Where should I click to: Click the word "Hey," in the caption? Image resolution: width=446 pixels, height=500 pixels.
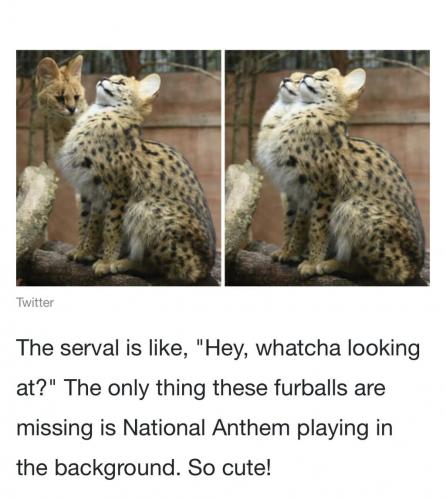pos(225,349)
